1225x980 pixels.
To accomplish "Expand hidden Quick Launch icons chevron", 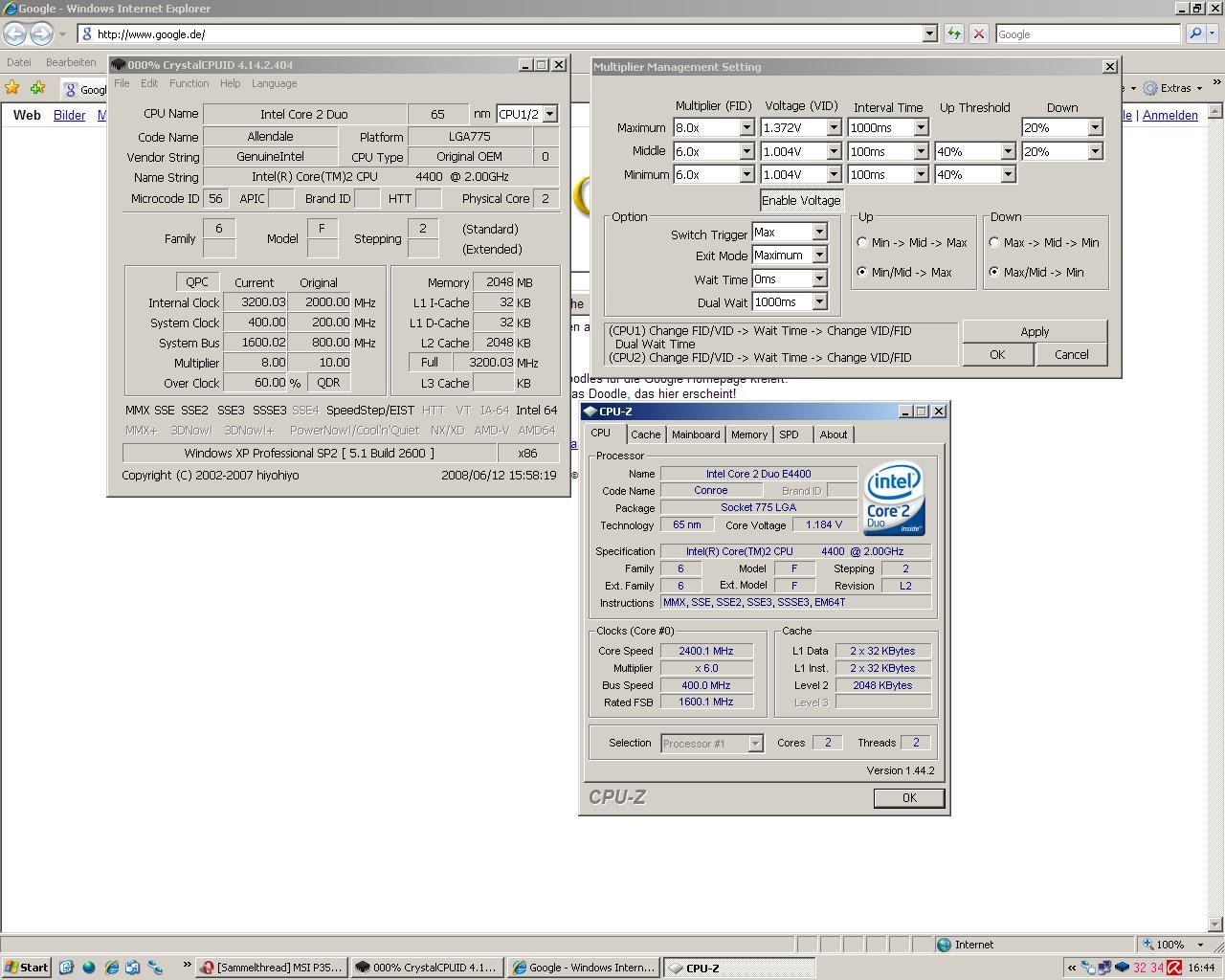I will click(x=187, y=966).
